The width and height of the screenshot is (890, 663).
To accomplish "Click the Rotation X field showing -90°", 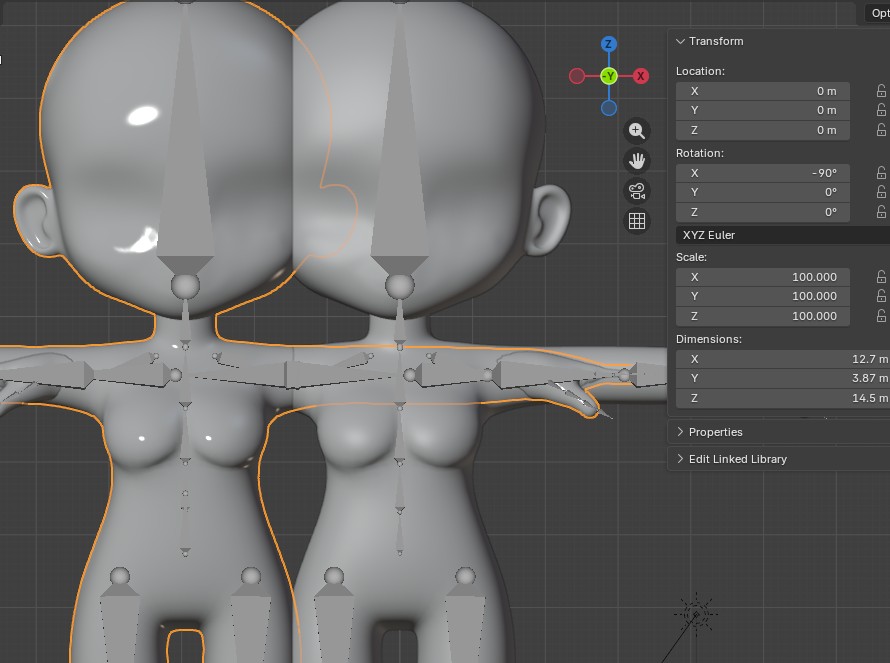I will (x=763, y=173).
